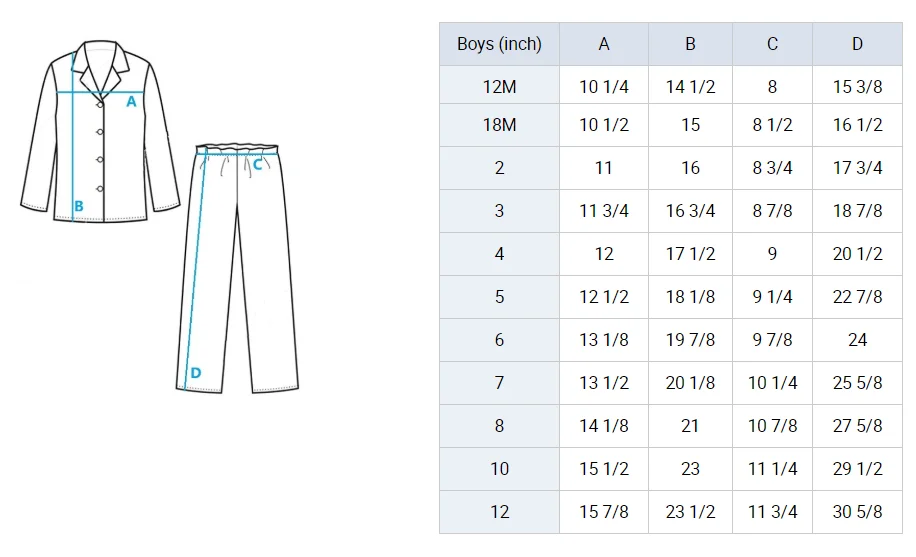Click size 10 row label
916x557 pixels.
[x=499, y=469]
